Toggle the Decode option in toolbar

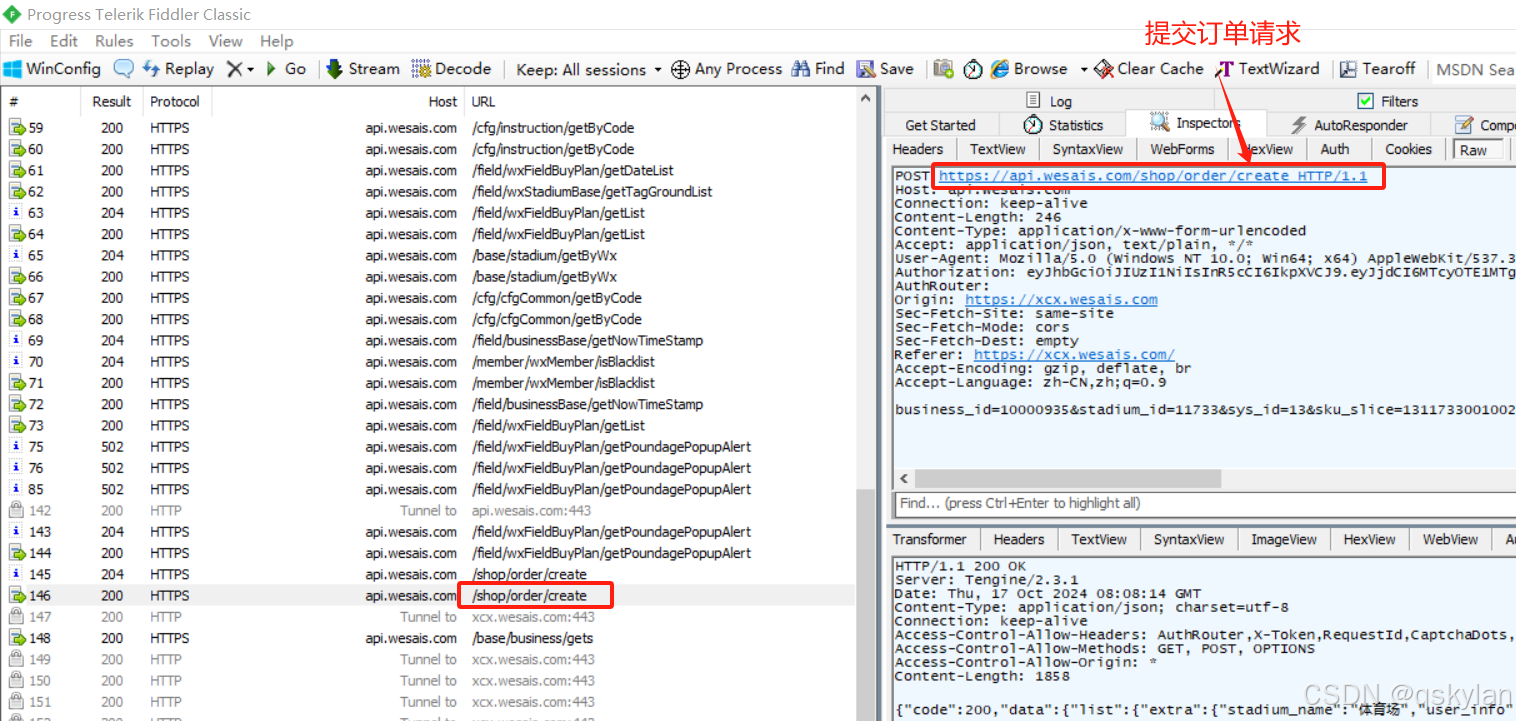(451, 69)
